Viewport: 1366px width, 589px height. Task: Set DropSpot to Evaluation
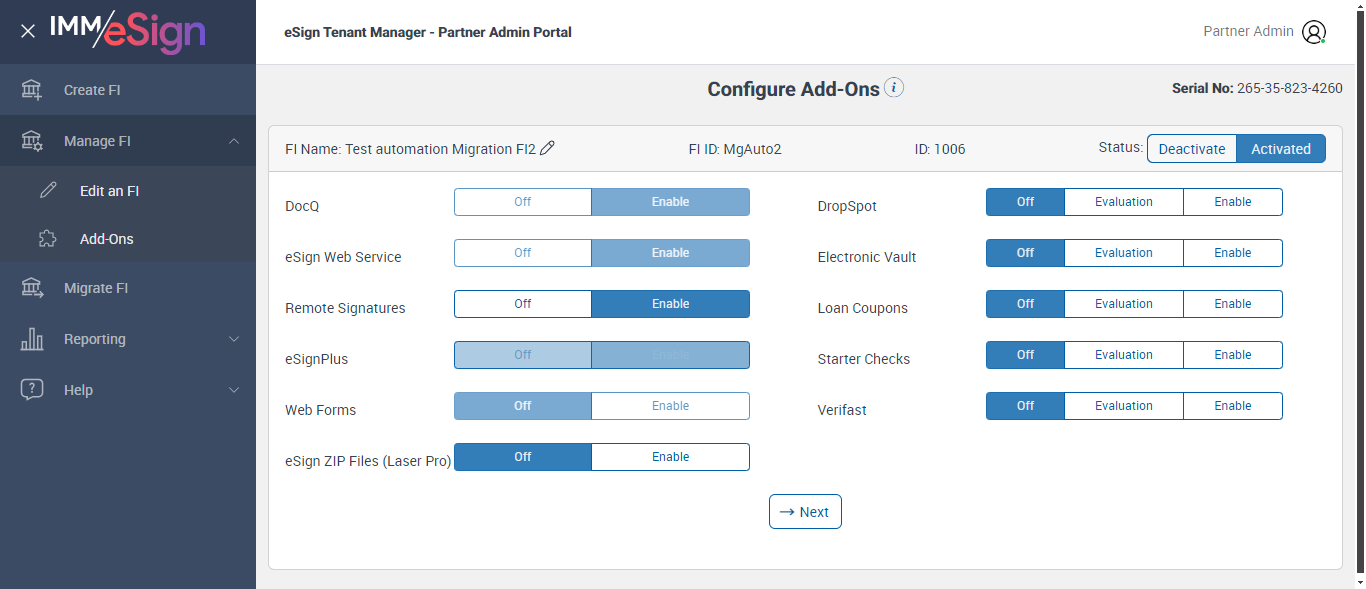[1123, 202]
